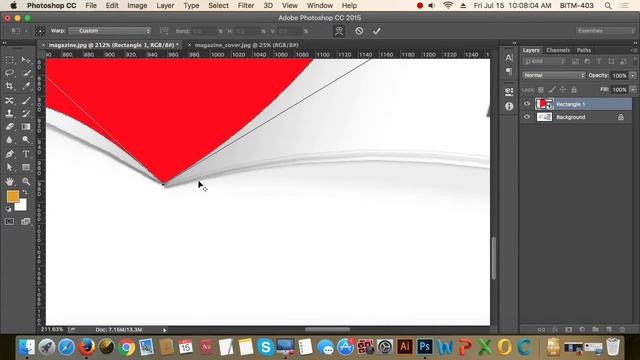Select the Eyedropper tool
The image size is (640, 360).
tap(26, 86)
